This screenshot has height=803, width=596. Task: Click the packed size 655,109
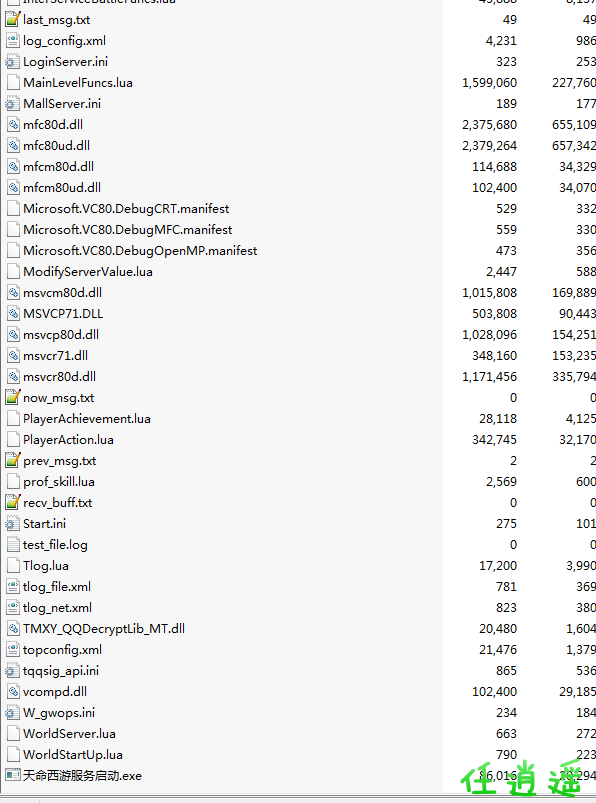pyautogui.click(x=574, y=124)
